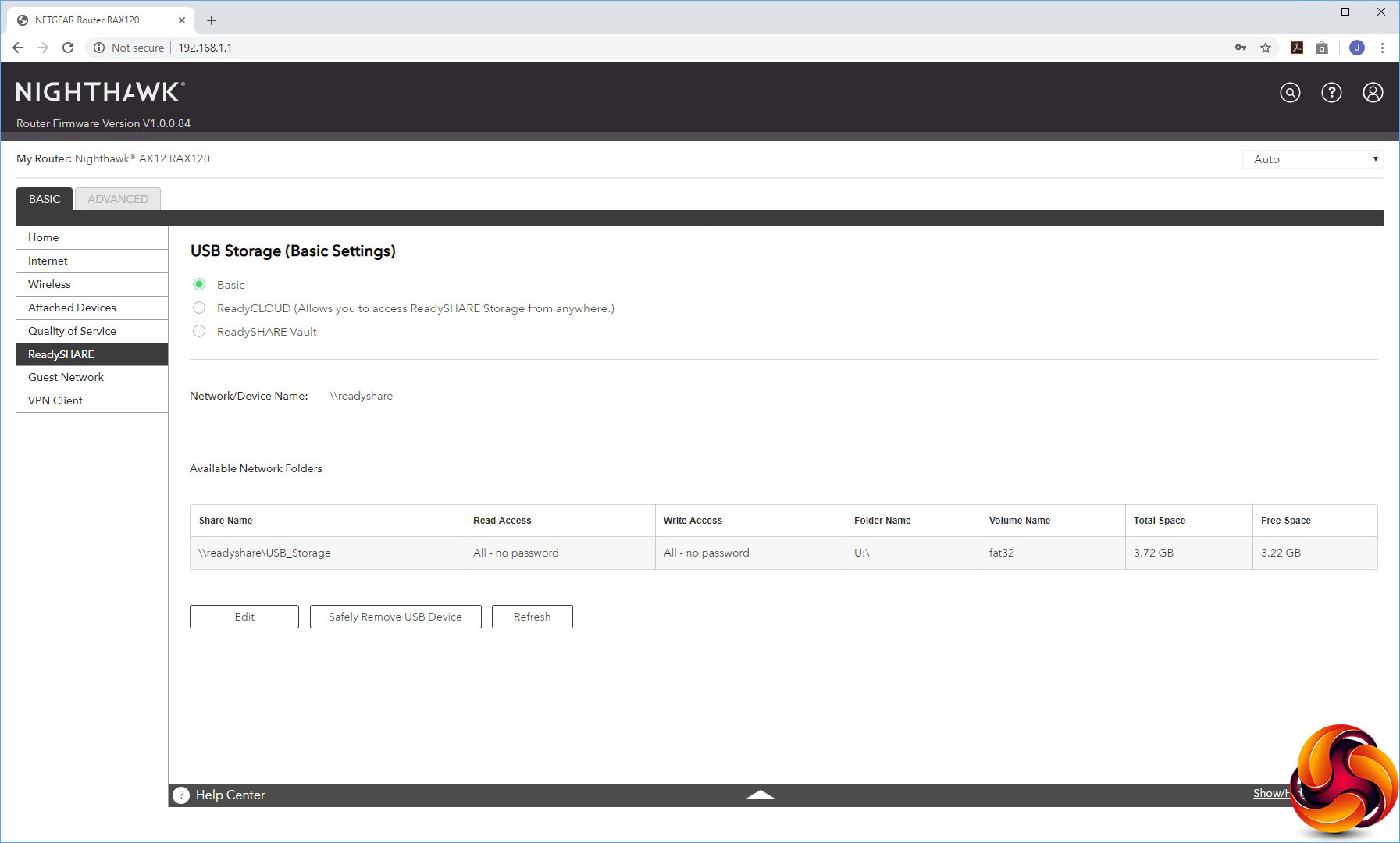
Task: Click the total space 3.72 GB cell
Action: tap(1189, 553)
